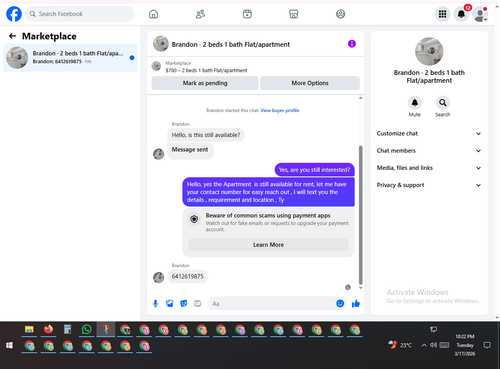
Task: Expand Media, files and links section
Action: tap(429, 168)
